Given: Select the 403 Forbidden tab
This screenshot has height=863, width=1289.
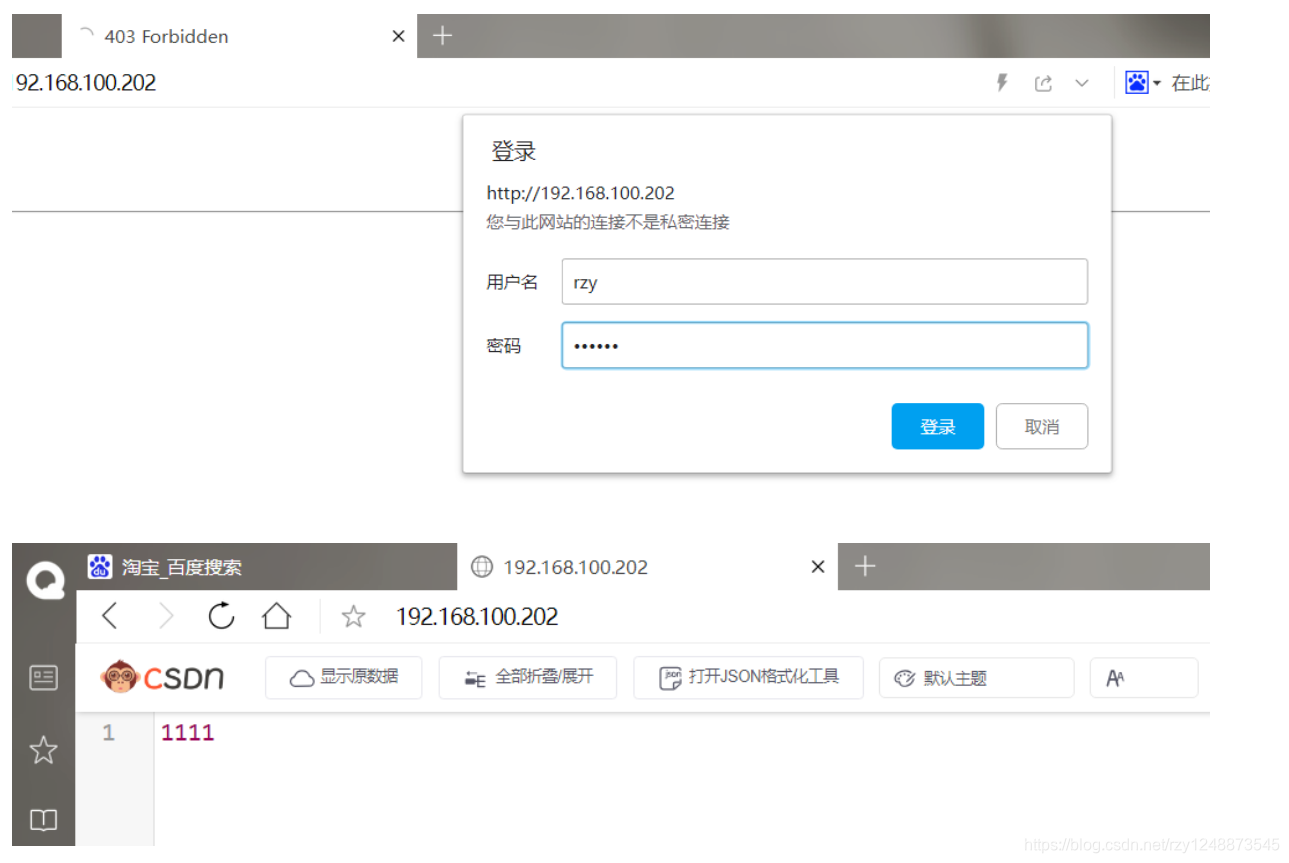Looking at the screenshot, I should pos(240,36).
